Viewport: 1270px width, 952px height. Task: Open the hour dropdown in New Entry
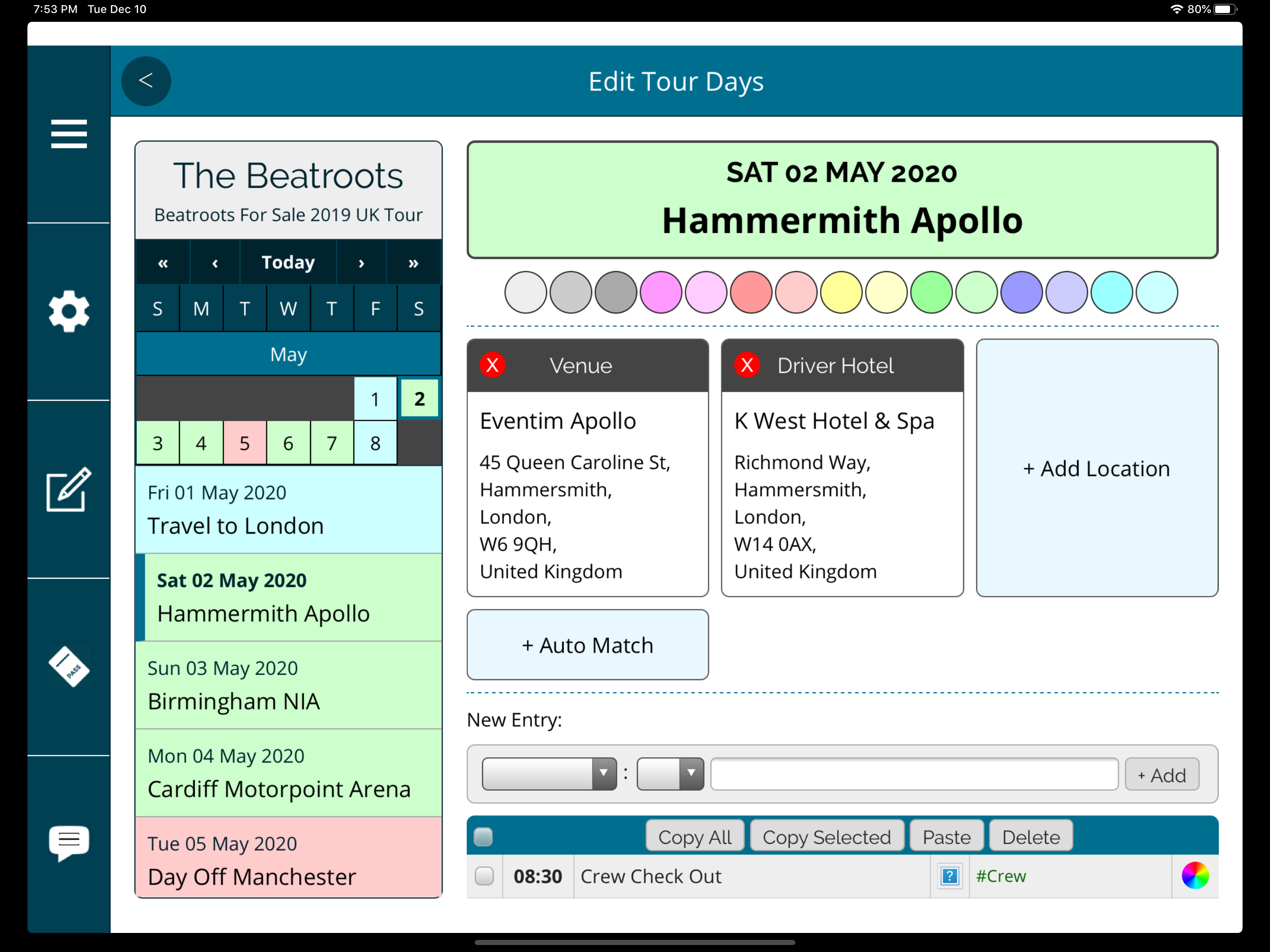click(x=549, y=774)
